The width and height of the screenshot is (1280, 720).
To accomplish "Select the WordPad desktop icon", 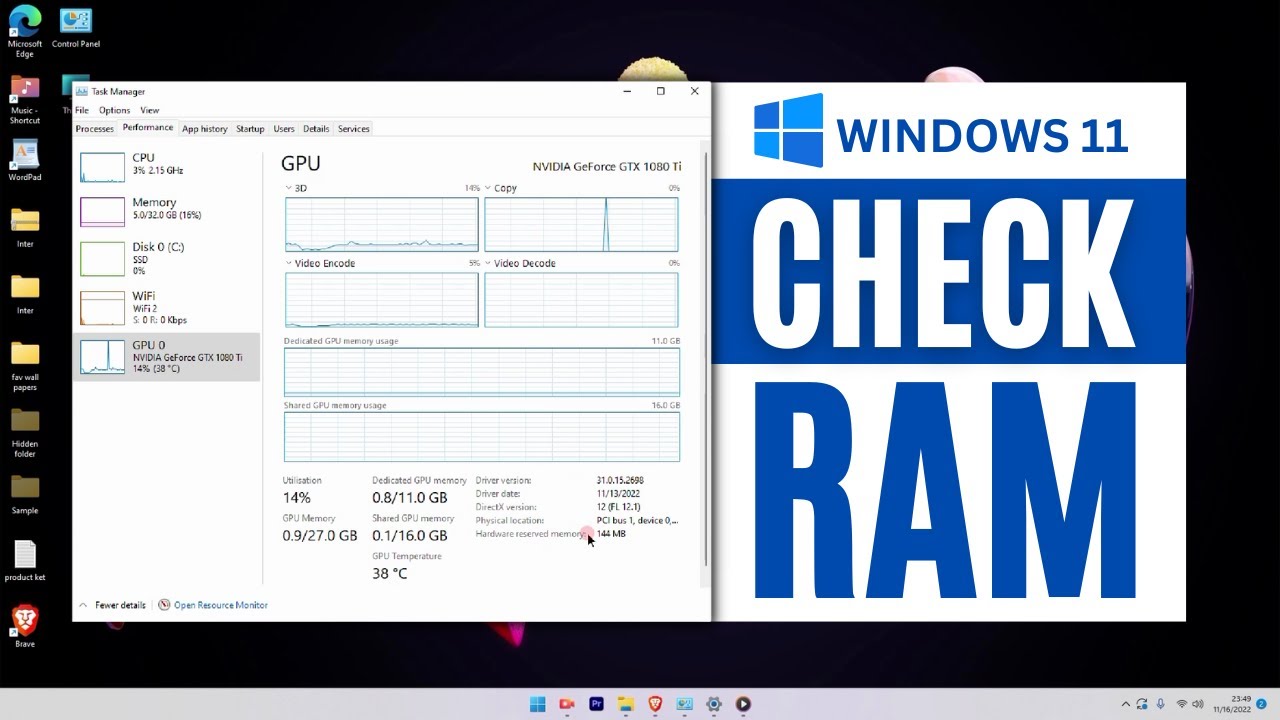I will tap(25, 160).
